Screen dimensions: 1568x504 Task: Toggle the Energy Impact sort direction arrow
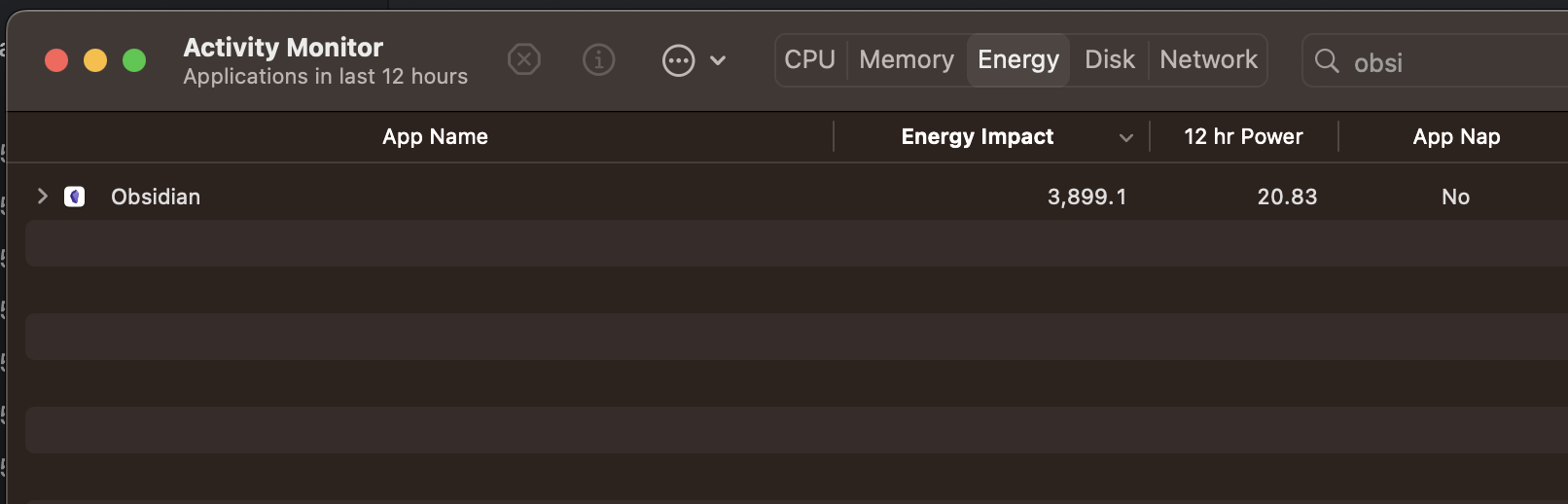pos(1126,138)
